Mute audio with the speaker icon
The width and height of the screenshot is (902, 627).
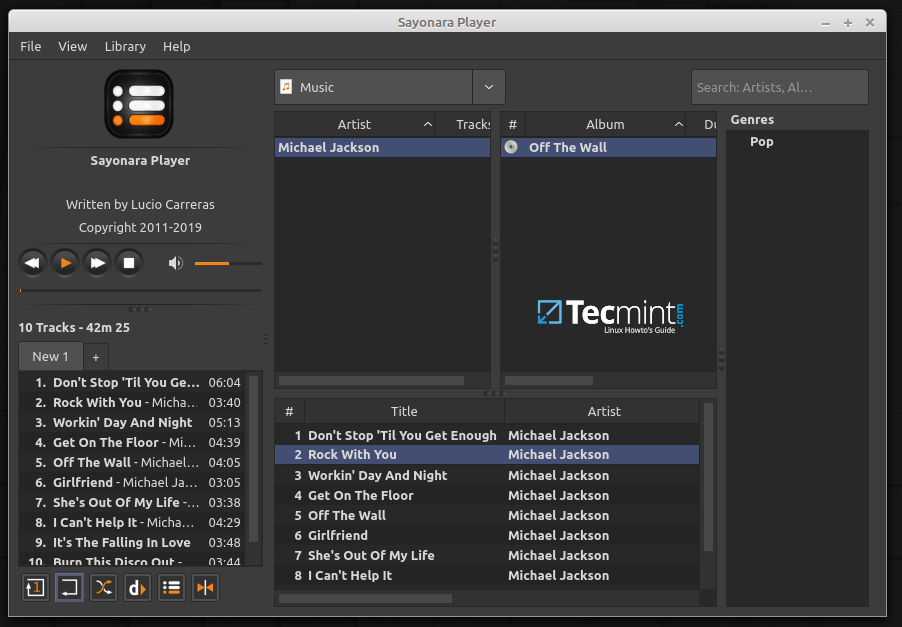(x=175, y=263)
